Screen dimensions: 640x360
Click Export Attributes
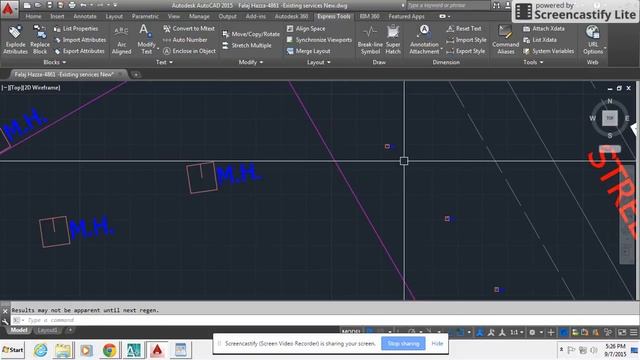point(80,51)
